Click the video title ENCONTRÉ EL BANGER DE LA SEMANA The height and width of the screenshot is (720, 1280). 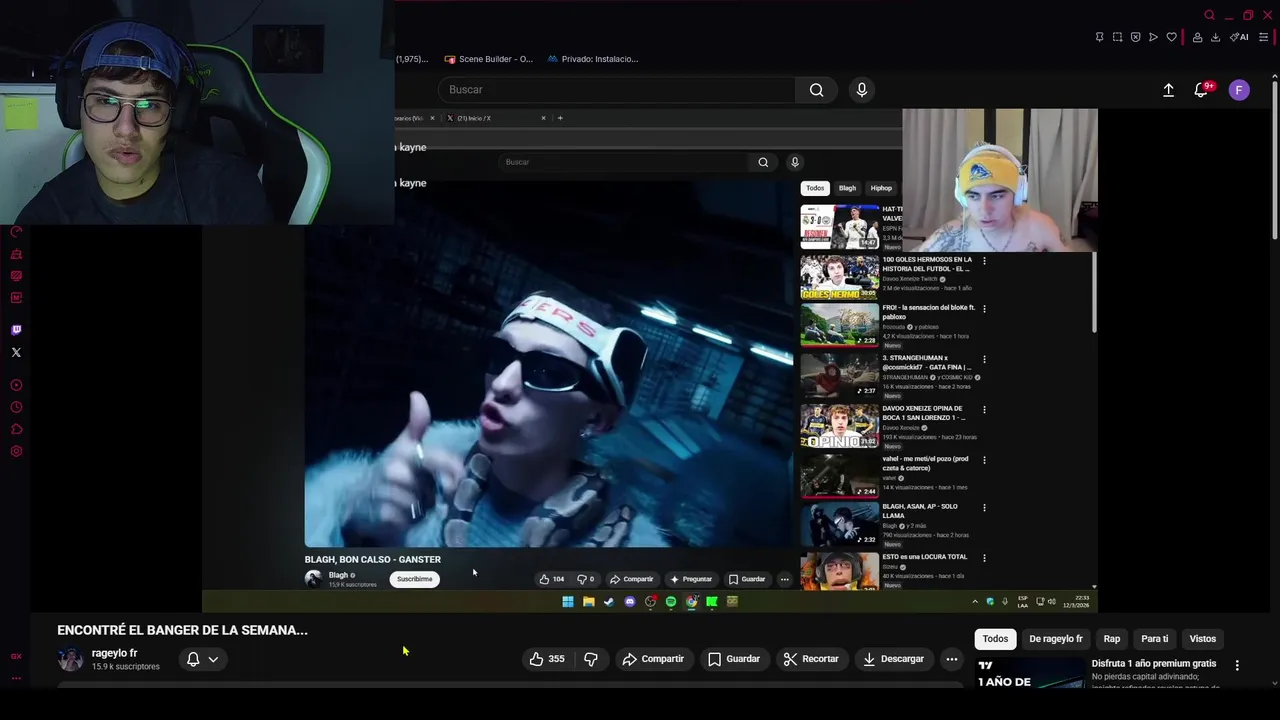[182, 630]
